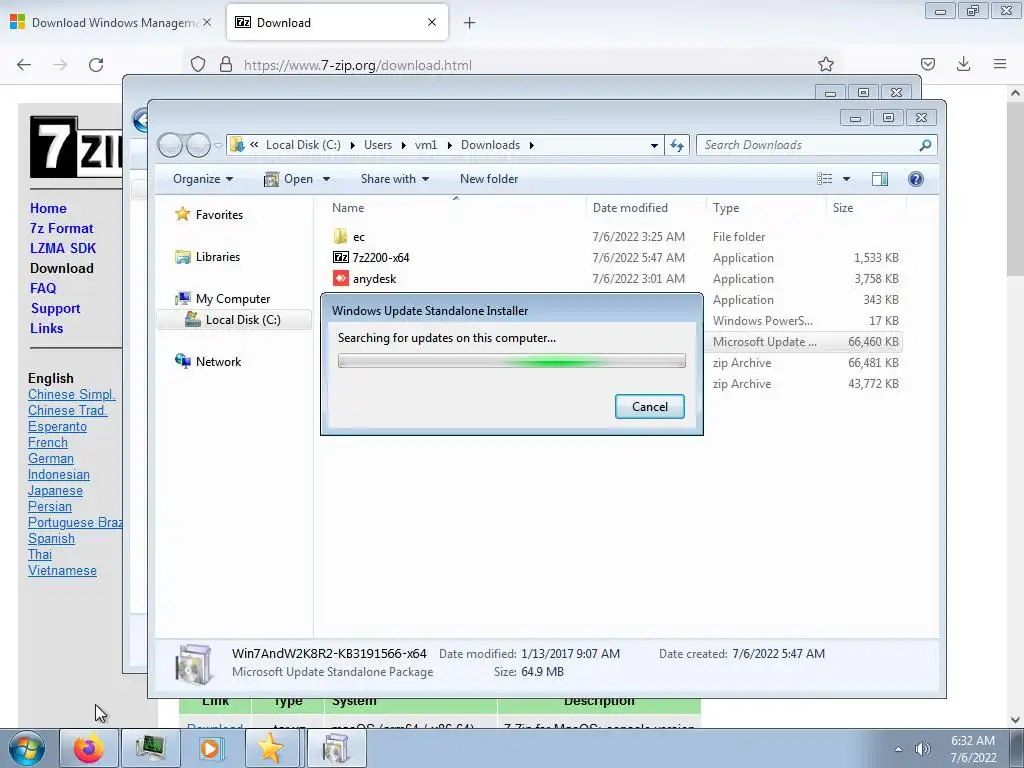Image resolution: width=1024 pixels, height=768 pixels.
Task: Open the tracking protection shield icon
Action: point(198,65)
